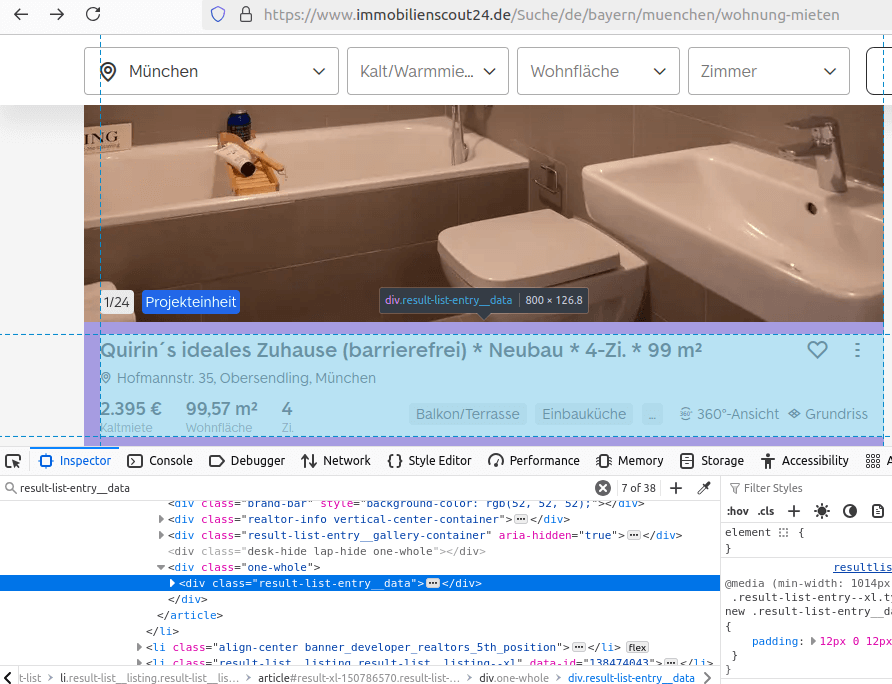The height and width of the screenshot is (684, 892).
Task: Expand the result-list-entry__data div node
Action: point(172,583)
